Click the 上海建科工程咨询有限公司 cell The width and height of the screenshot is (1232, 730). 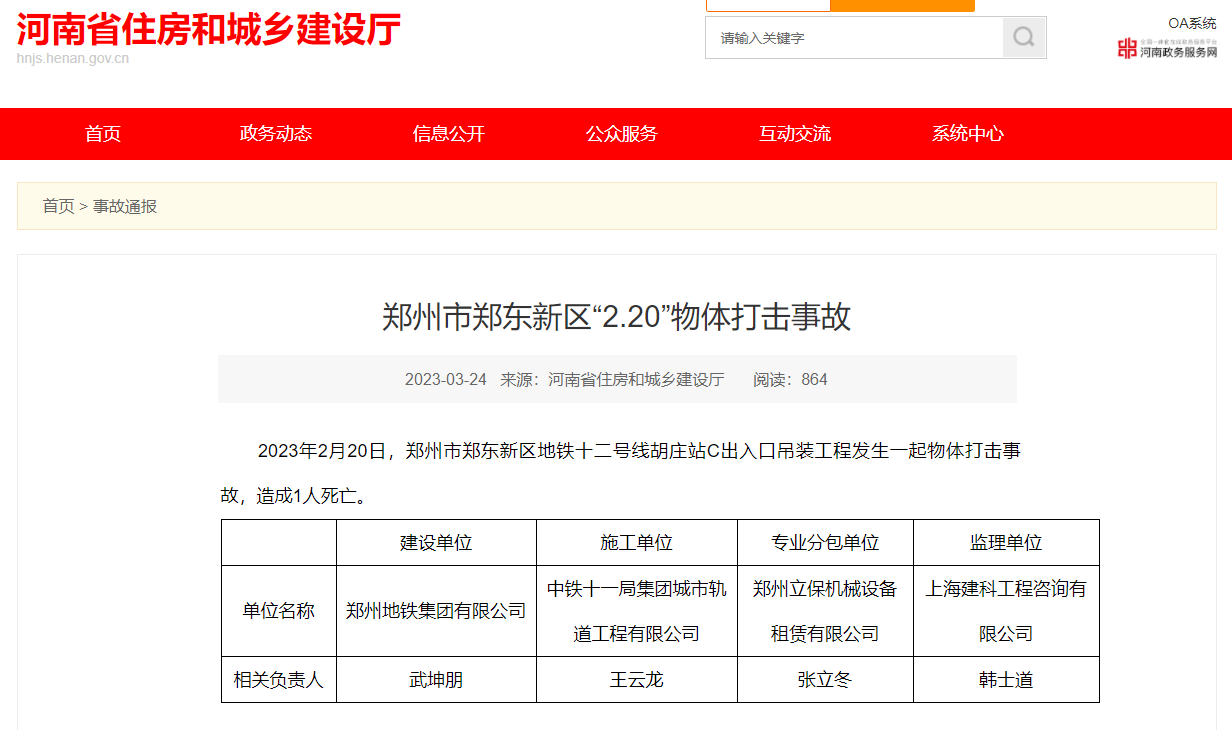[x=1006, y=611]
